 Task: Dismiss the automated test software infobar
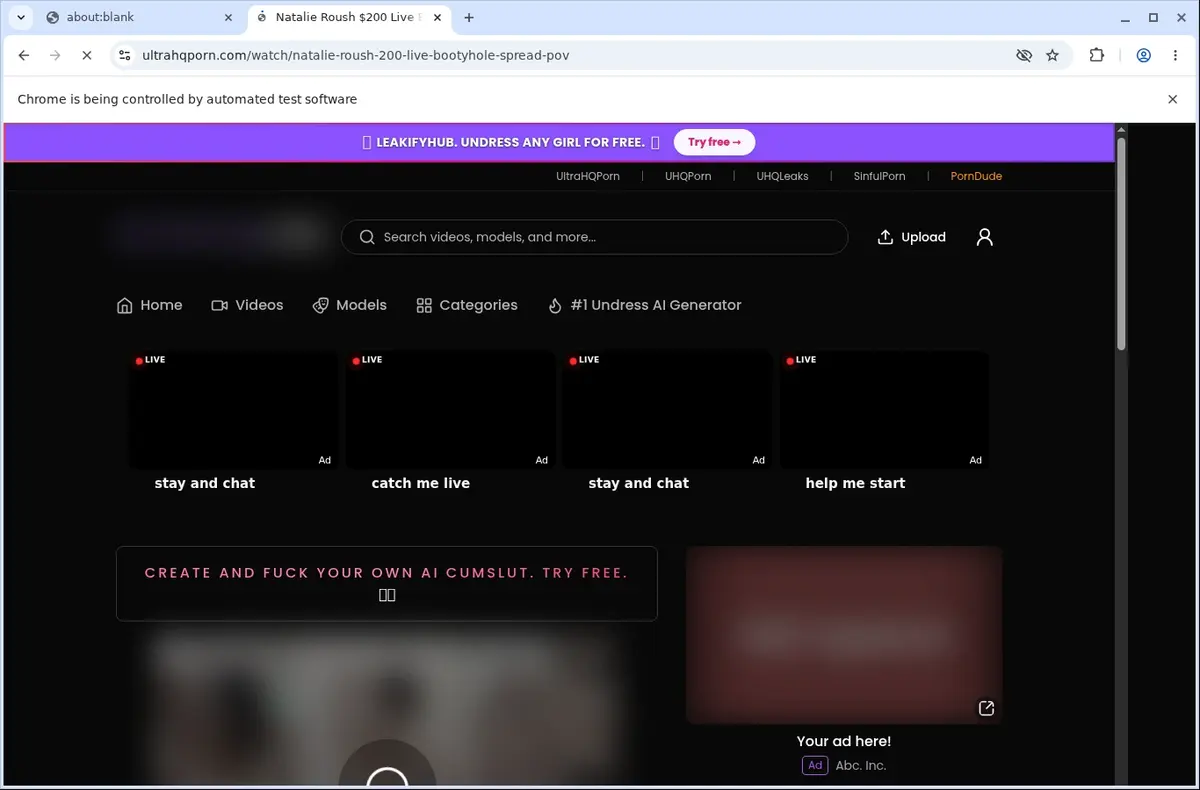coord(1173,99)
